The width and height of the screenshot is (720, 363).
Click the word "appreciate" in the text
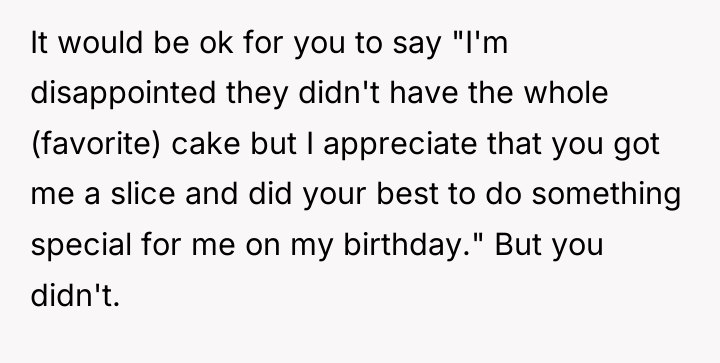[x=400, y=145]
